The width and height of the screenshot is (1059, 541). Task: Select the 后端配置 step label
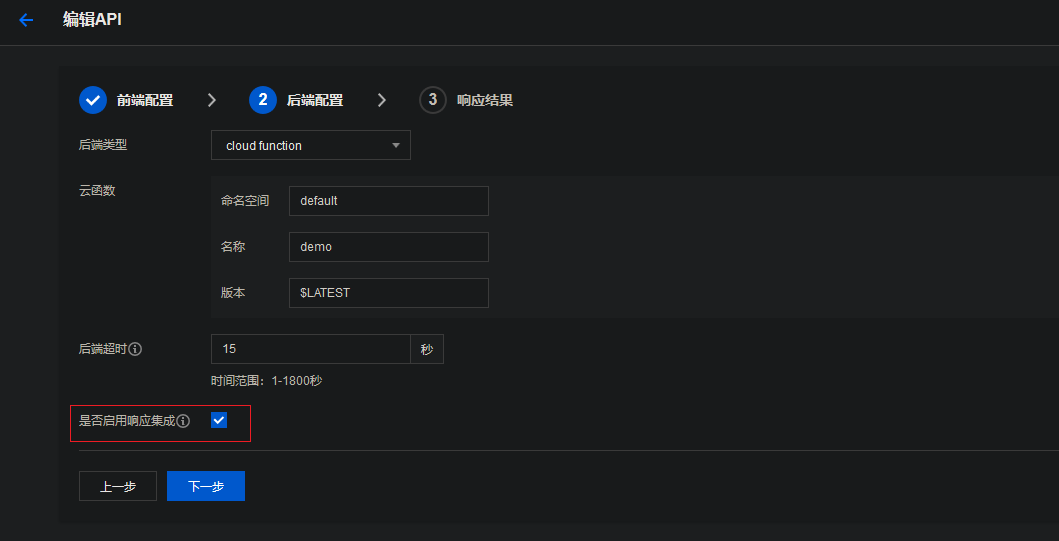click(315, 101)
